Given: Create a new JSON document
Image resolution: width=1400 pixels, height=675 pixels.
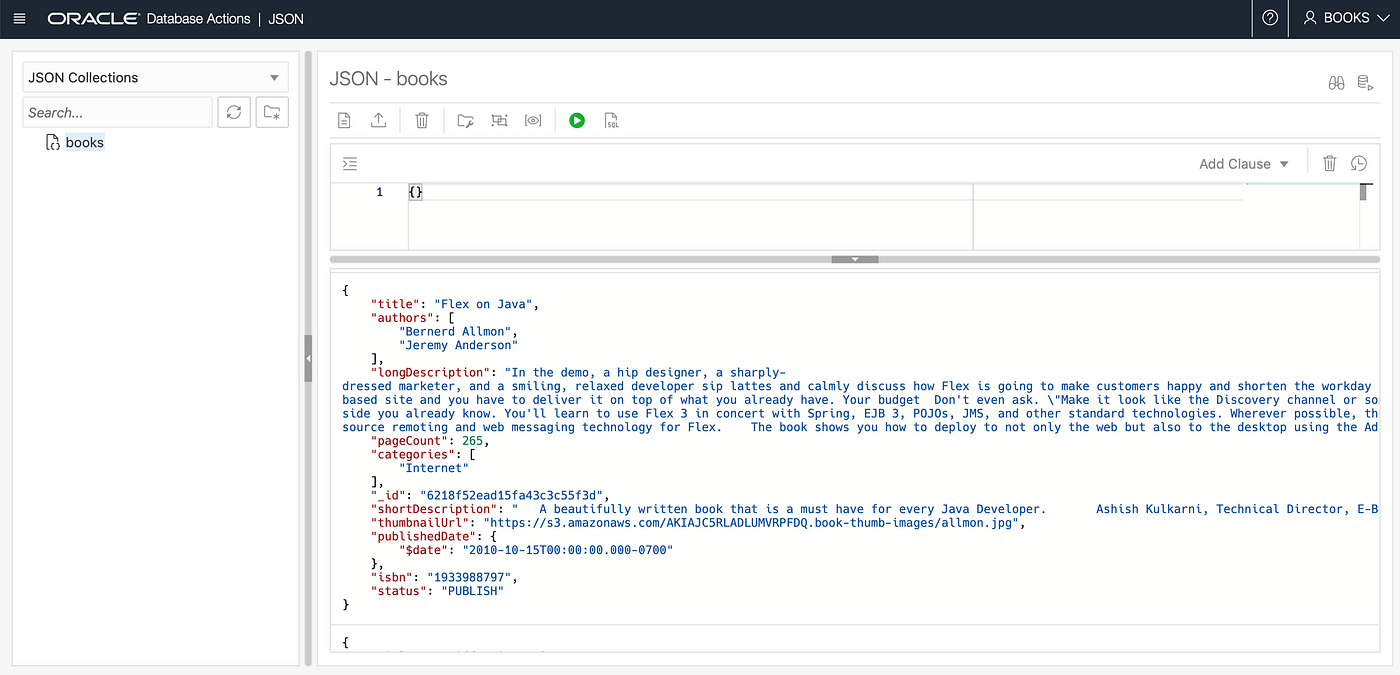Looking at the screenshot, I should (x=344, y=120).
